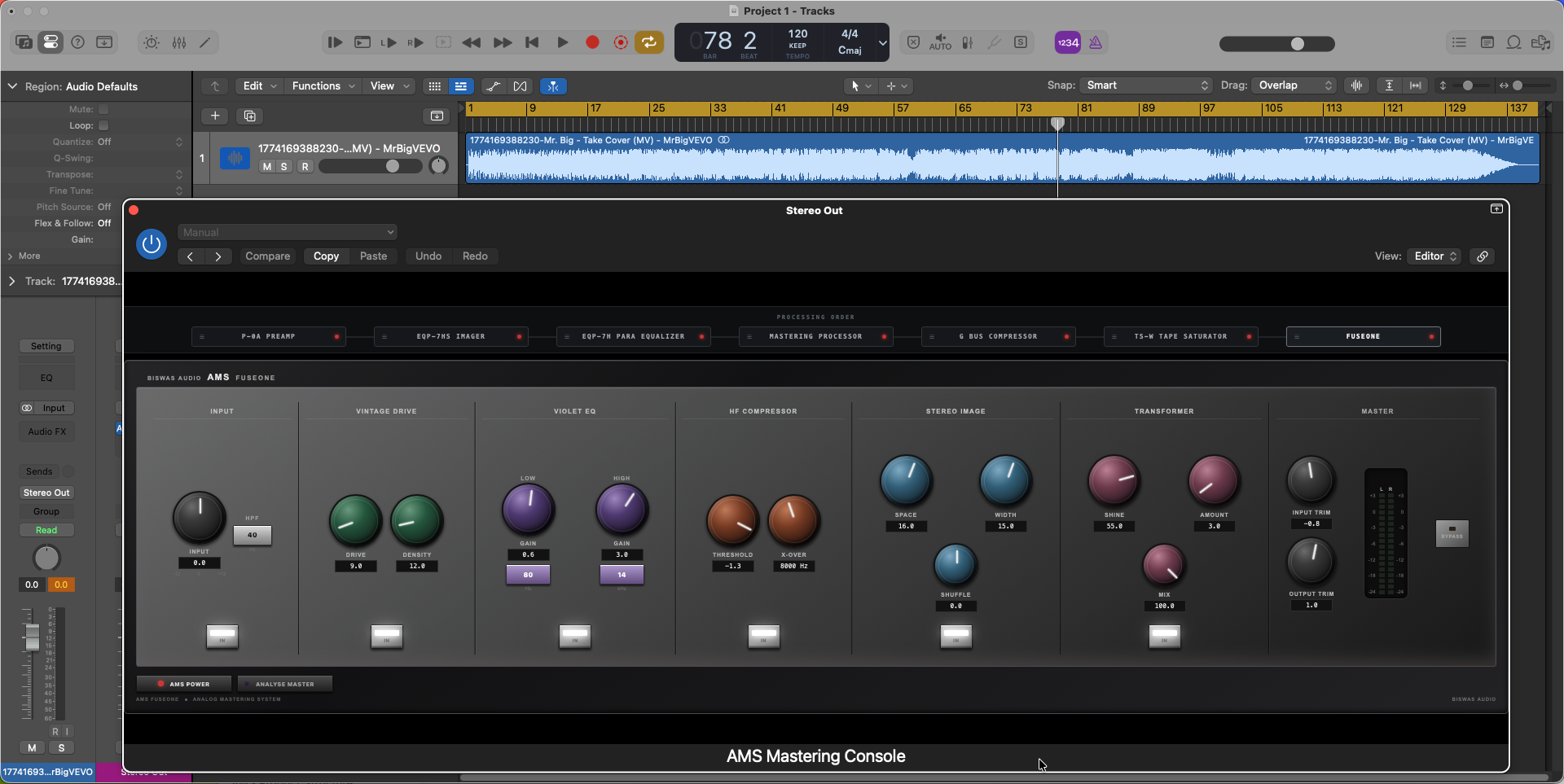This screenshot has width=1564, height=784.
Task: Open the Note Pads icon
Action: point(1487,42)
